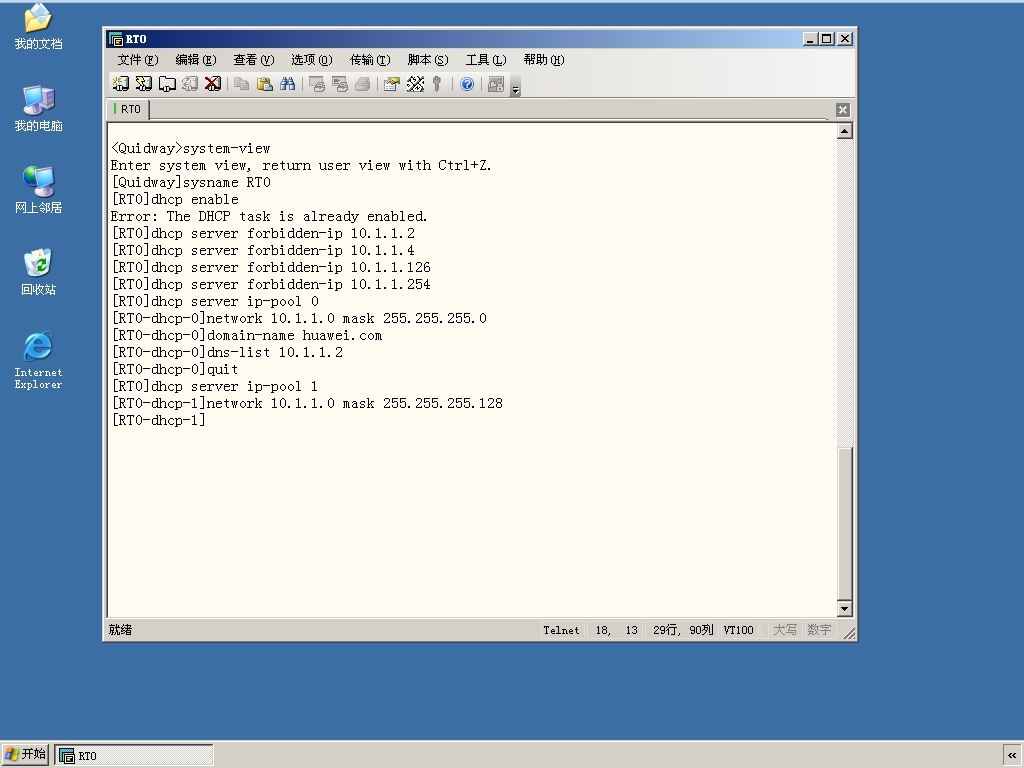Click the Quick Connect lightning icon
Viewport: 1024px width, 768px height.
(144, 84)
